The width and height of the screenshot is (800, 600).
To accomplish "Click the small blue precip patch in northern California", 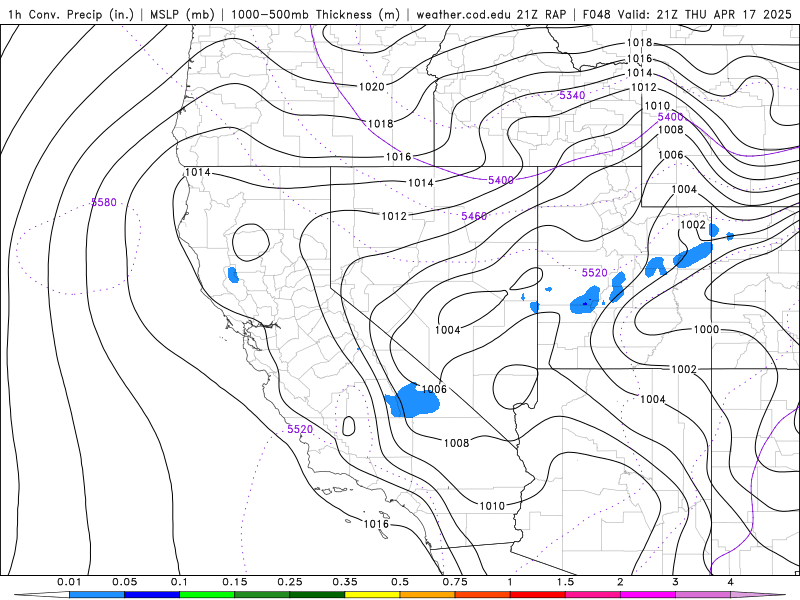I will [x=233, y=274].
